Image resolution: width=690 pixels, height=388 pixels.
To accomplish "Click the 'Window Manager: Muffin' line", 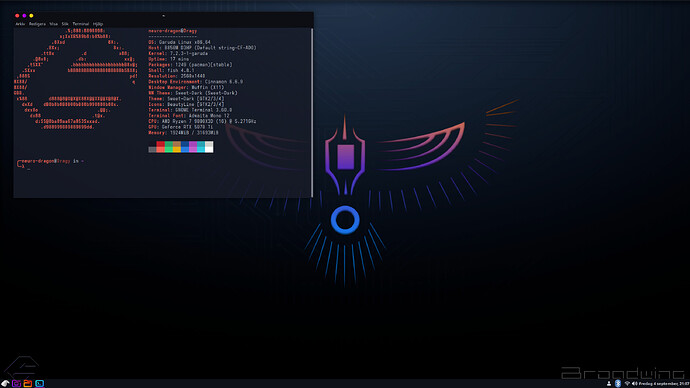I will click(x=186, y=88).
